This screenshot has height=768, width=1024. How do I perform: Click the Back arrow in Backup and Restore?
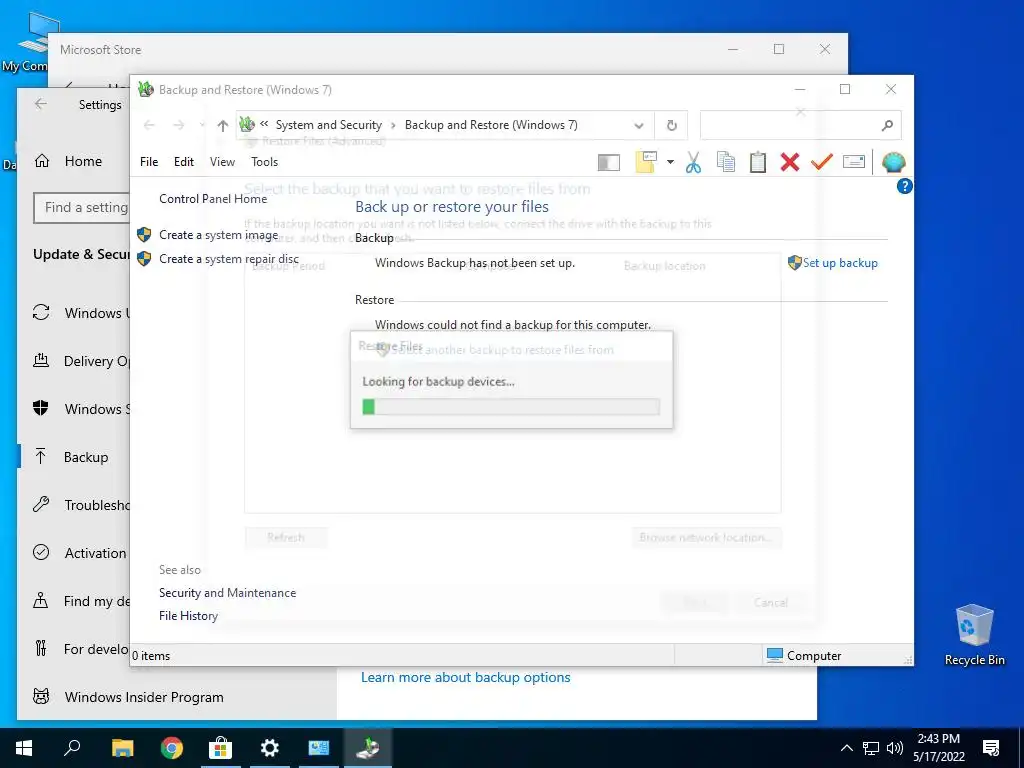point(149,125)
